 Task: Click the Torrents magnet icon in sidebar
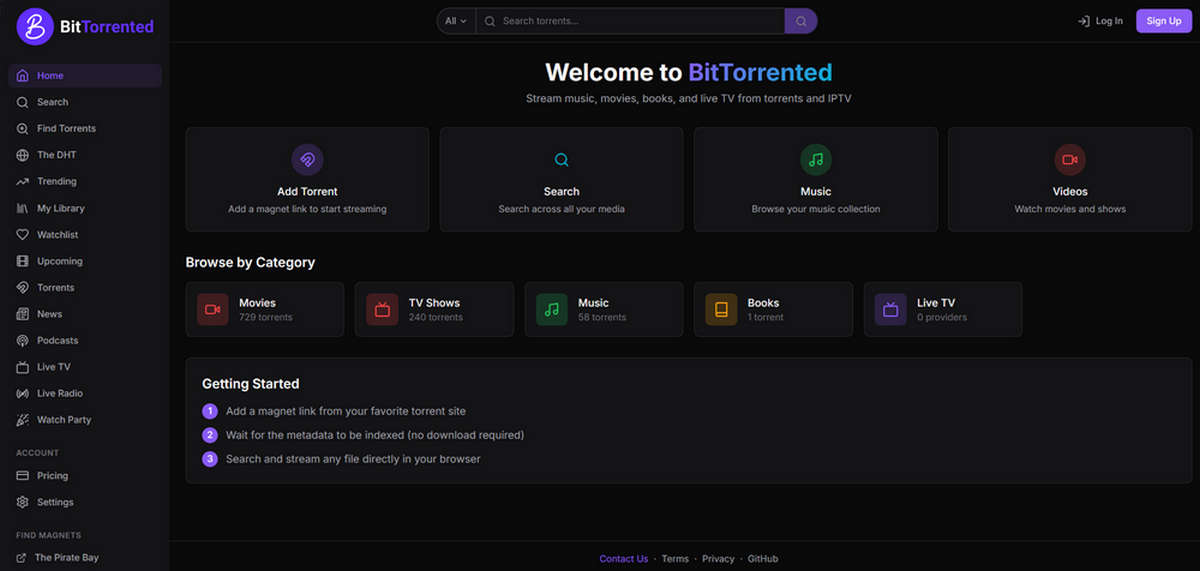tap(23, 288)
